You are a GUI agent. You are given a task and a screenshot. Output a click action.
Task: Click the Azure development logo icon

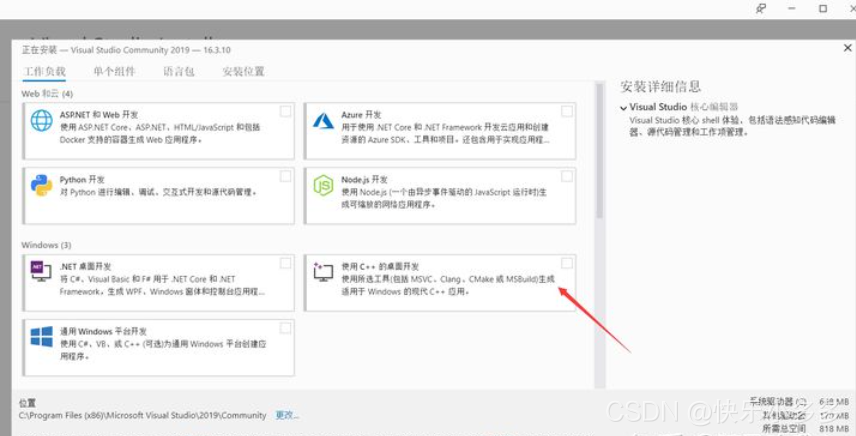323,120
